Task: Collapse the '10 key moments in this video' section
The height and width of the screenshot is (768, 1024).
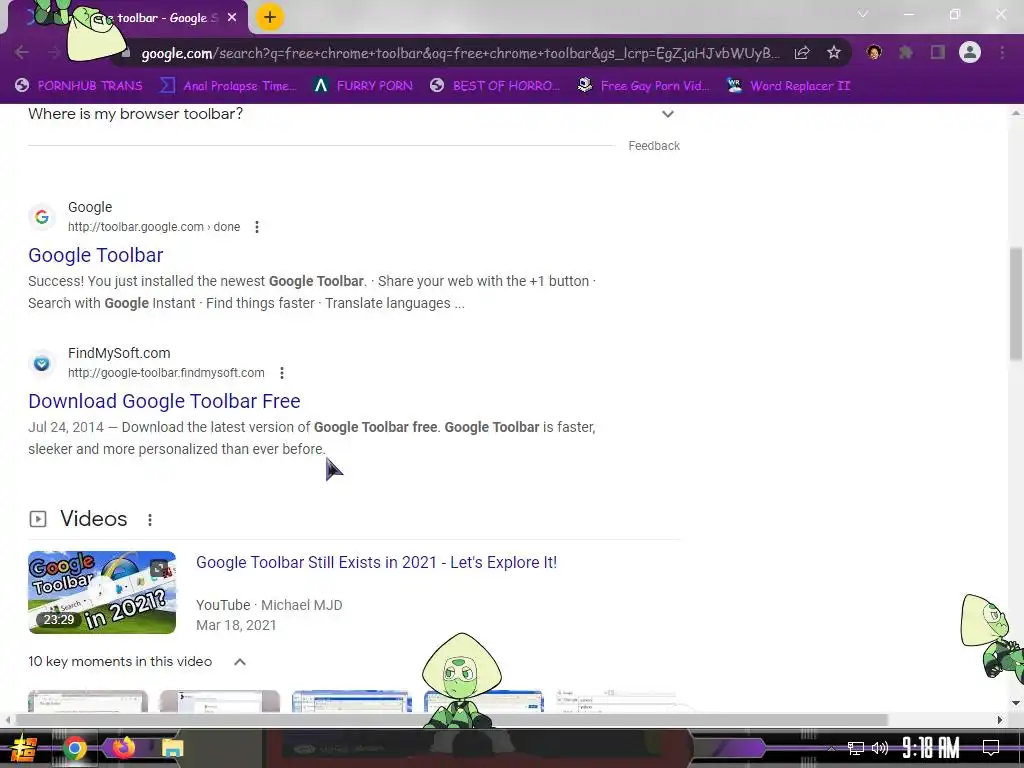Action: tap(240, 662)
